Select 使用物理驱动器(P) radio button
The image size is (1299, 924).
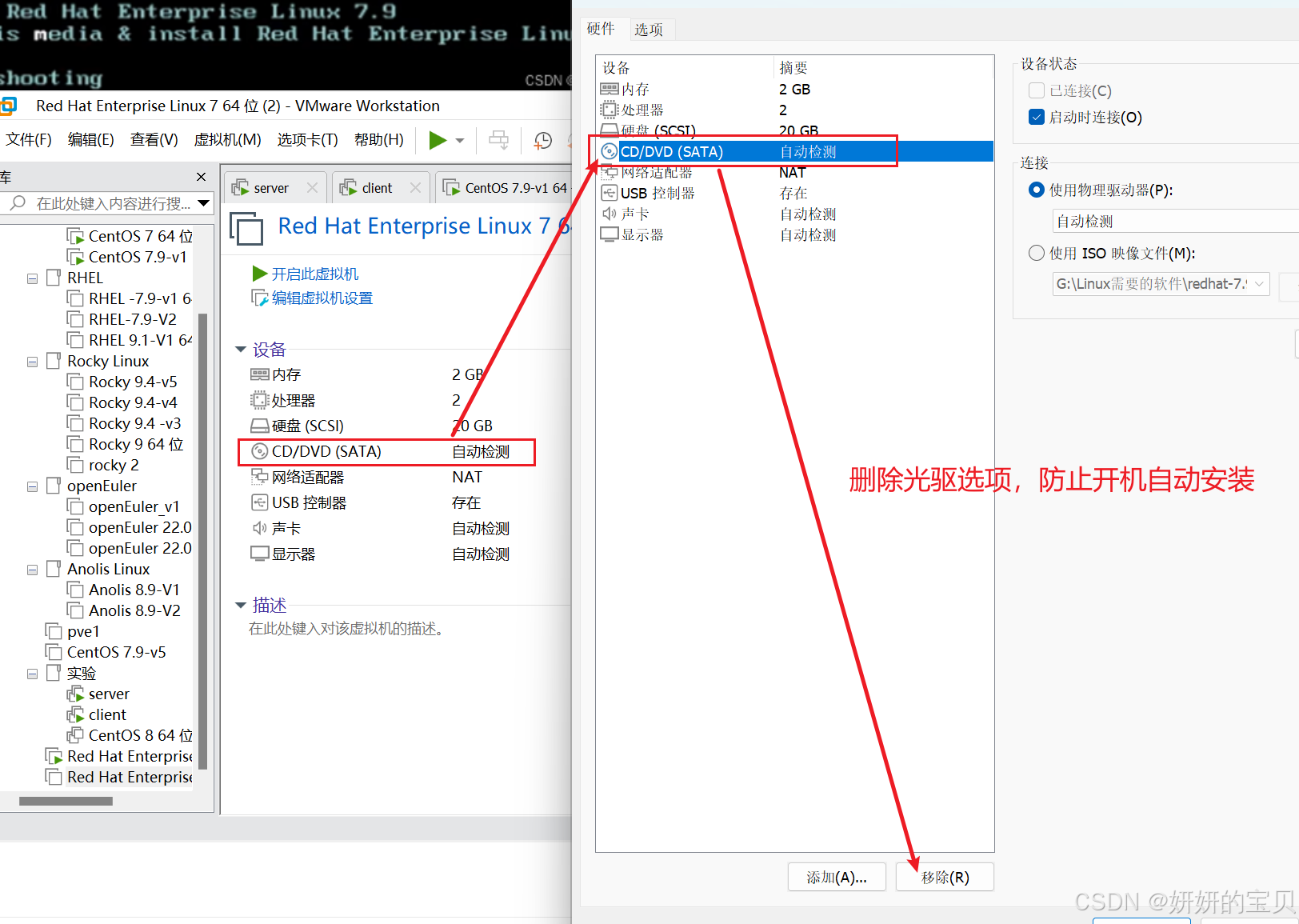coord(1037,190)
